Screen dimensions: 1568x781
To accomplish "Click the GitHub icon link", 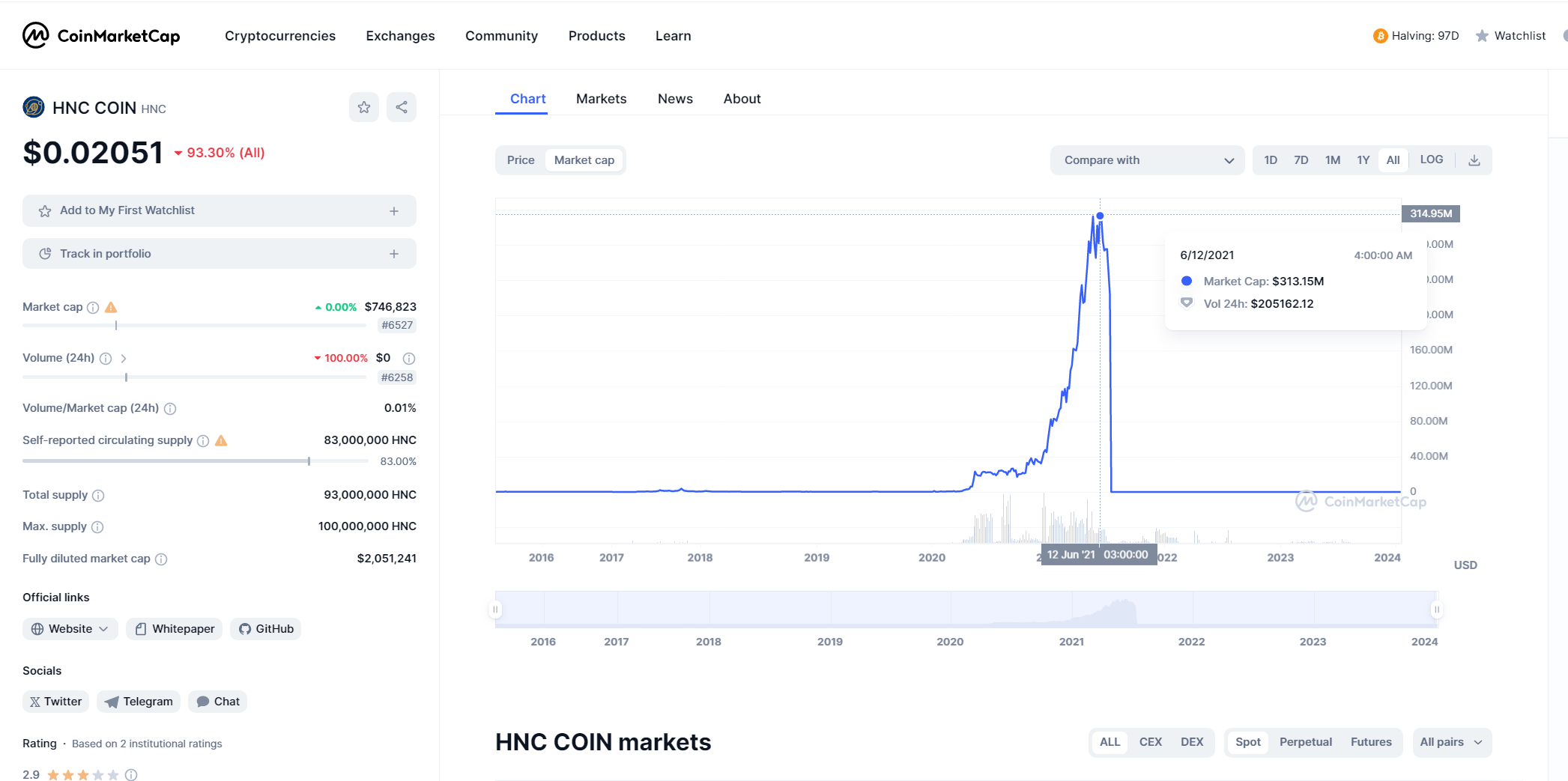I will (x=244, y=629).
